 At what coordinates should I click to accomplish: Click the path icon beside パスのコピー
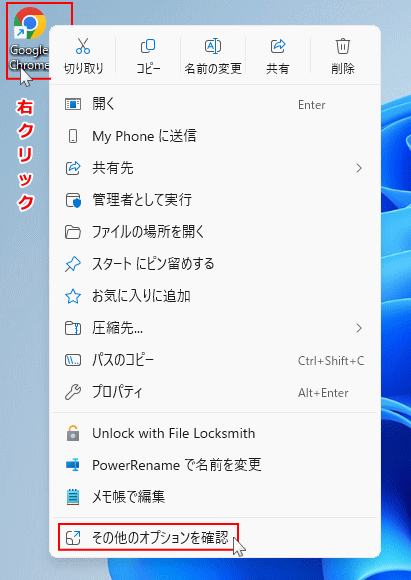click(73, 360)
